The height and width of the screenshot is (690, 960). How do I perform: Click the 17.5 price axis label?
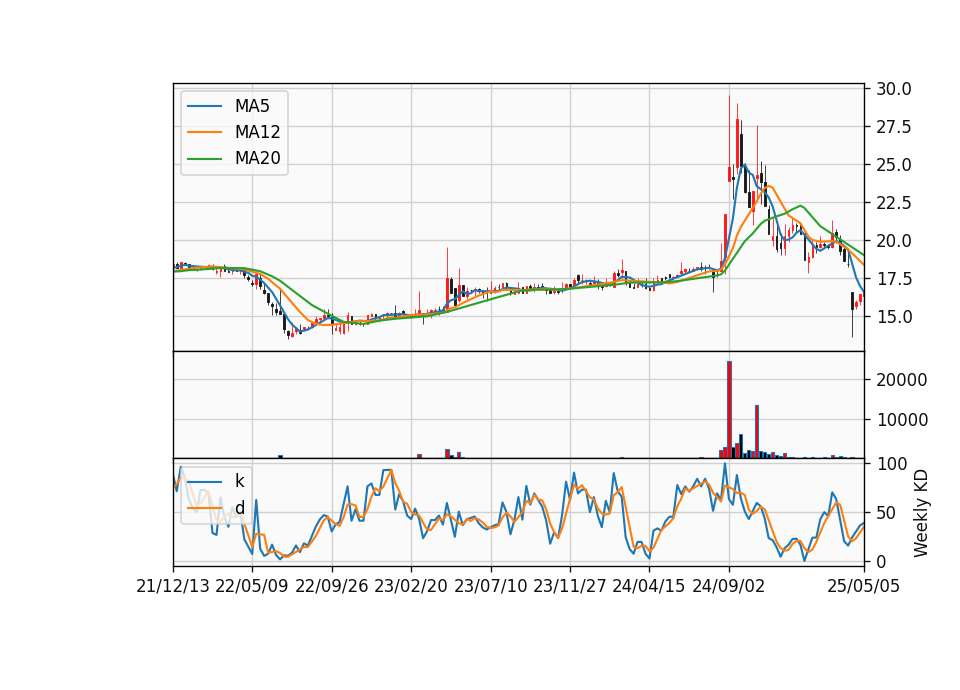click(894, 279)
